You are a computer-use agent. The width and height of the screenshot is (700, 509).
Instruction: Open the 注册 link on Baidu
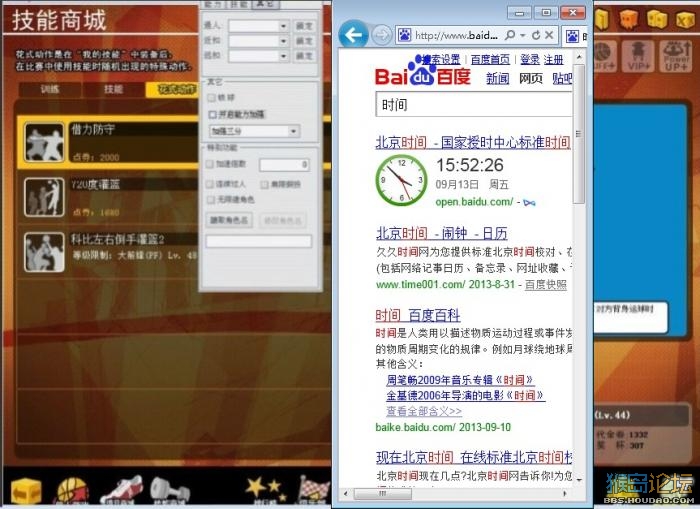pos(554,59)
